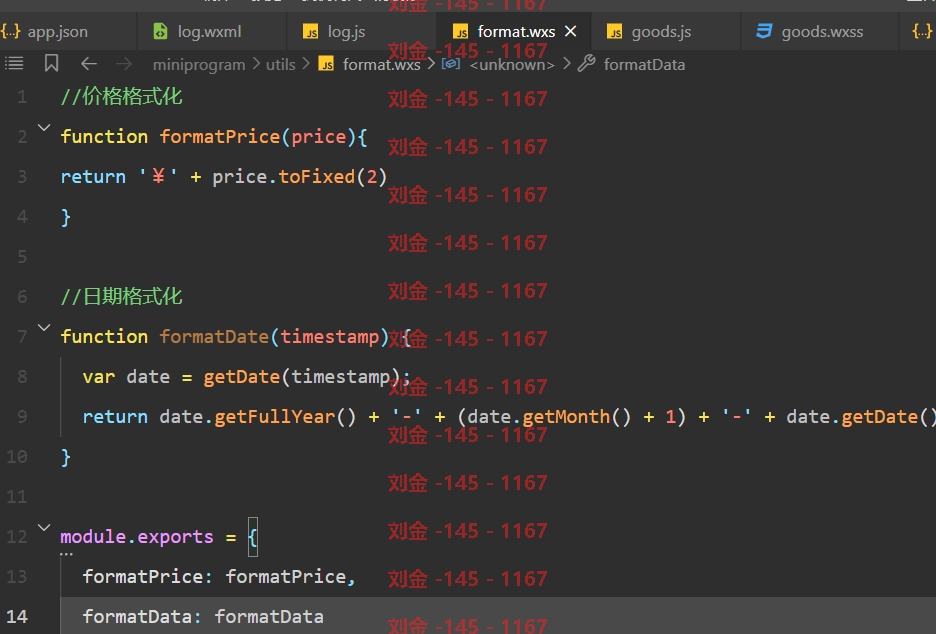Click the breadcrumb JS icon before format.wxs
This screenshot has height=634, width=936.
pos(326,63)
